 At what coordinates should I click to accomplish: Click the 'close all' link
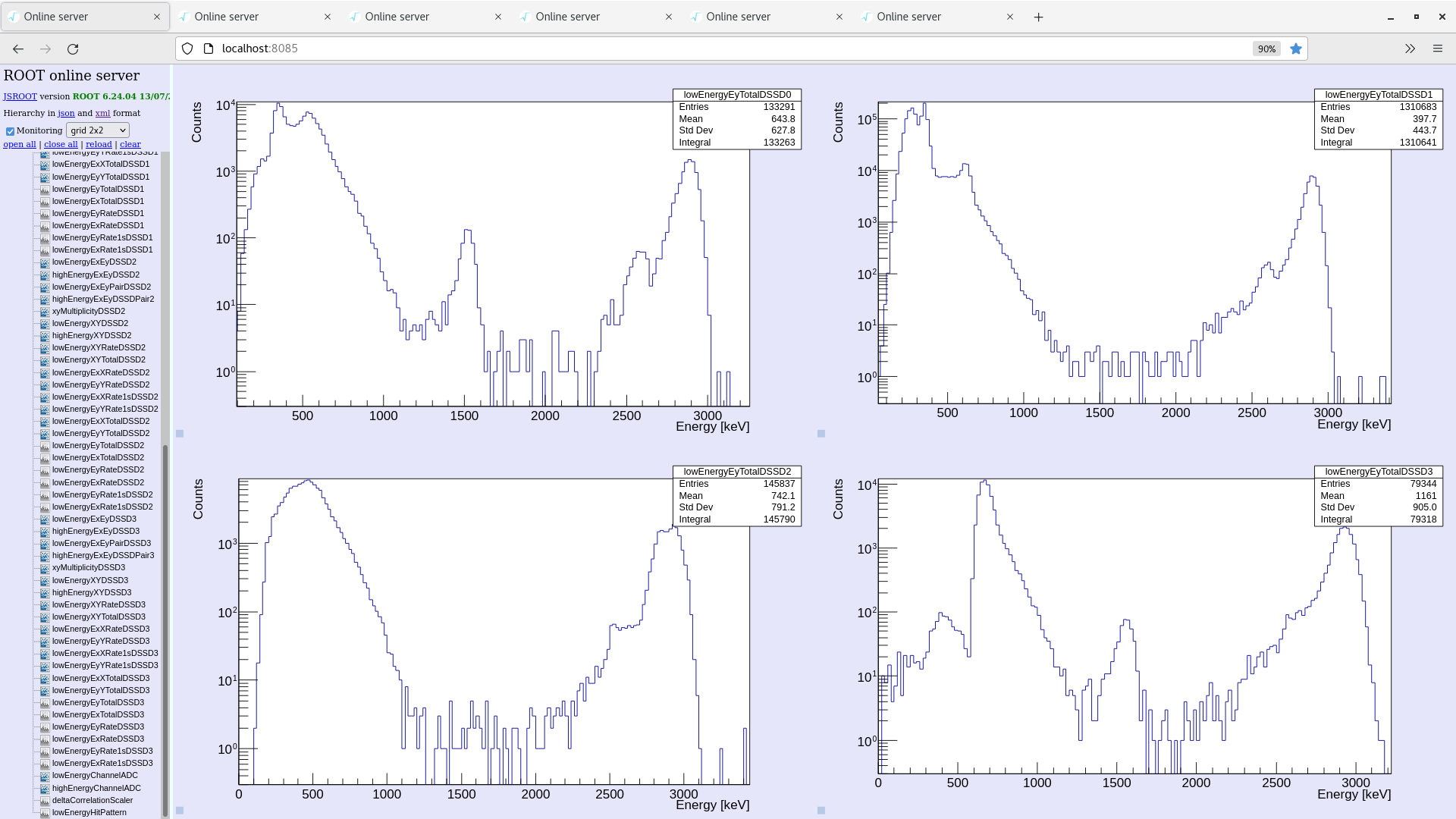[x=61, y=144]
